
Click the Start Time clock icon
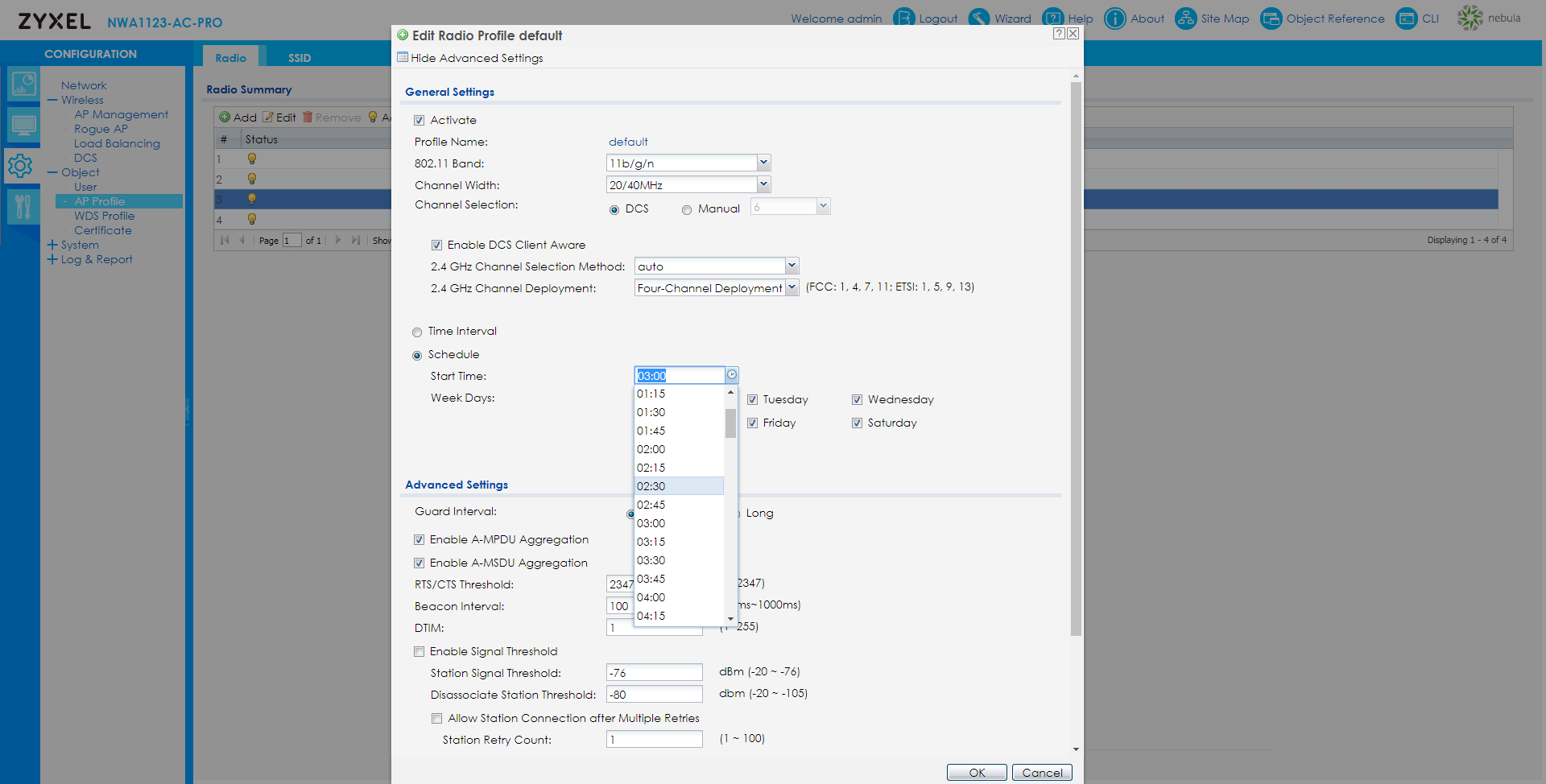coord(732,375)
